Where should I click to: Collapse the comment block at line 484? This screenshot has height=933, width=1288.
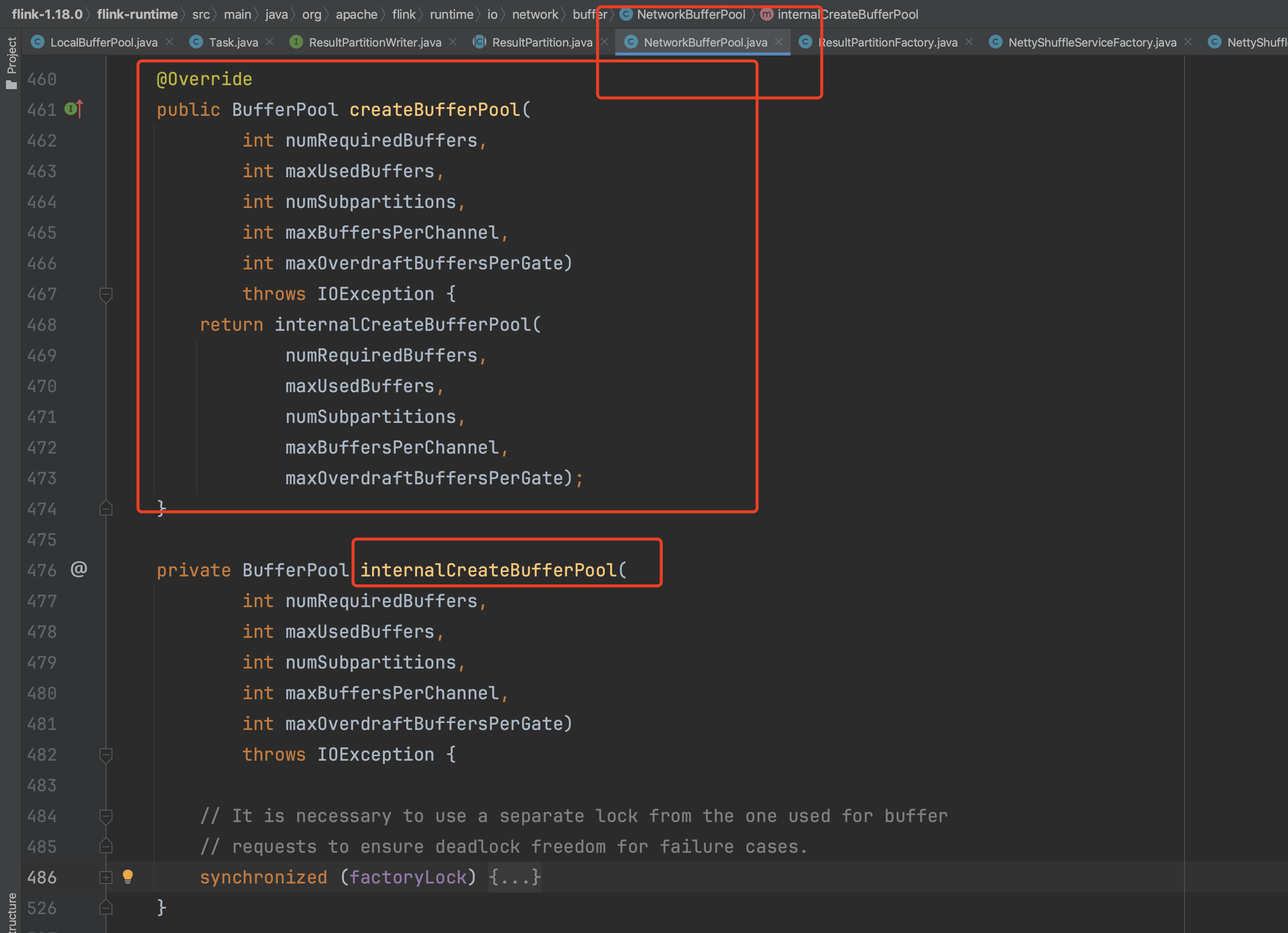(x=106, y=816)
